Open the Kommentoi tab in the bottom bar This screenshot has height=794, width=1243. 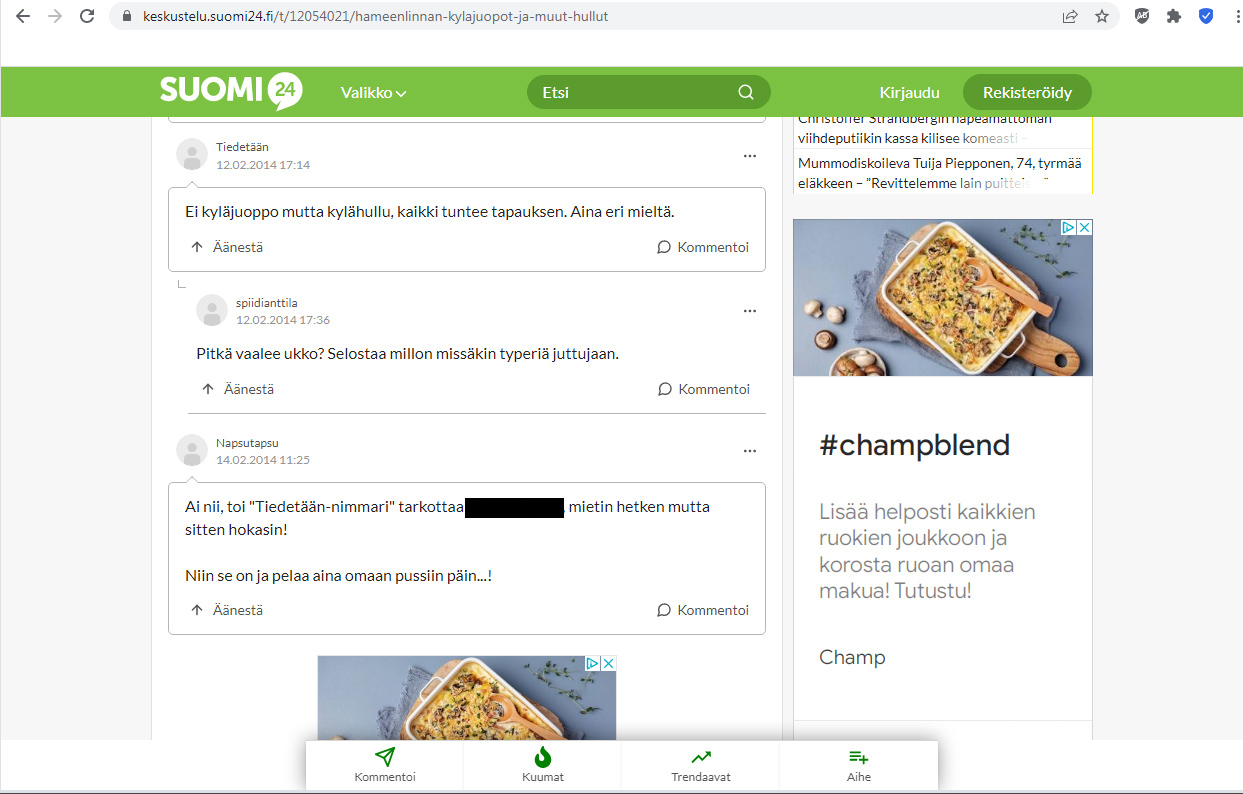point(385,766)
